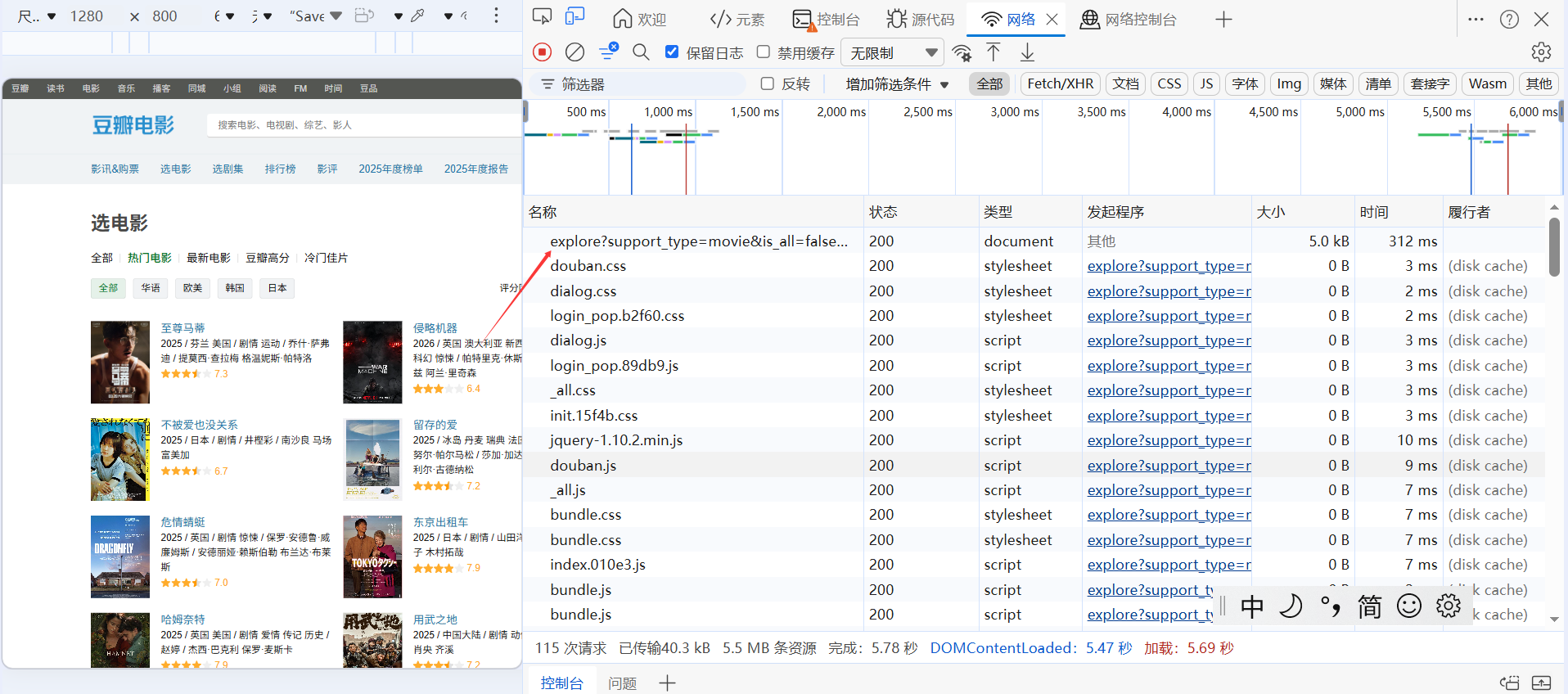
Task: Click 排行榜 in Douban movie nav
Action: point(280,169)
